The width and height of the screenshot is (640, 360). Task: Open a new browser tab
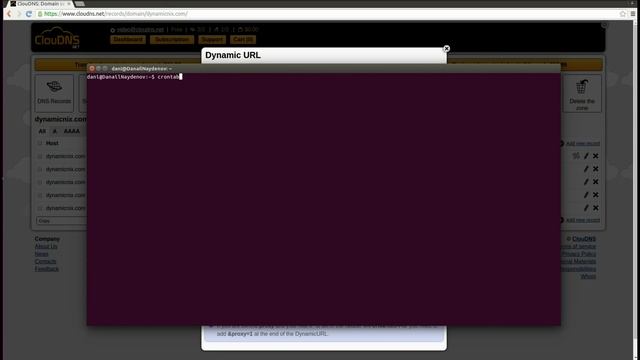click(80, 4)
